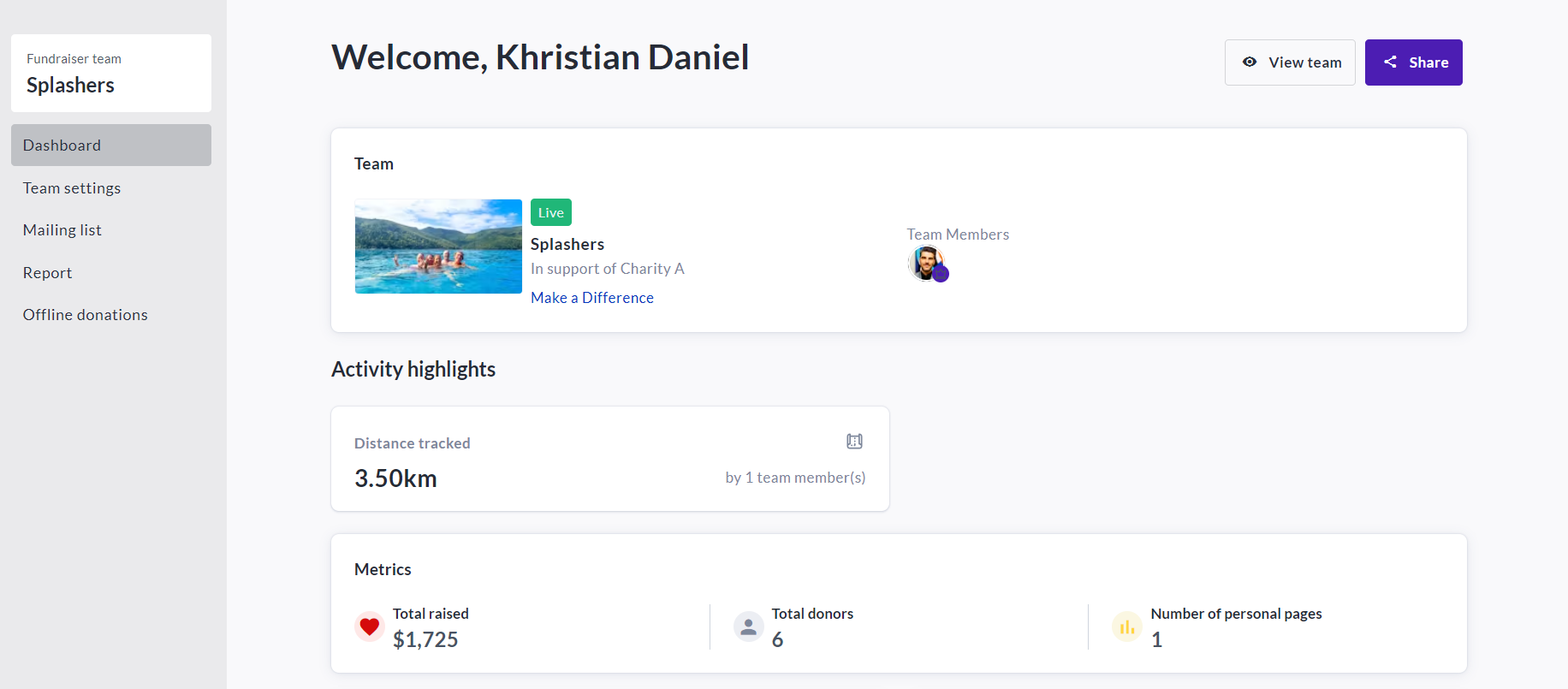Image resolution: width=1568 pixels, height=689 pixels.
Task: Click the map icon in Distance tracked card
Action: pyautogui.click(x=854, y=442)
